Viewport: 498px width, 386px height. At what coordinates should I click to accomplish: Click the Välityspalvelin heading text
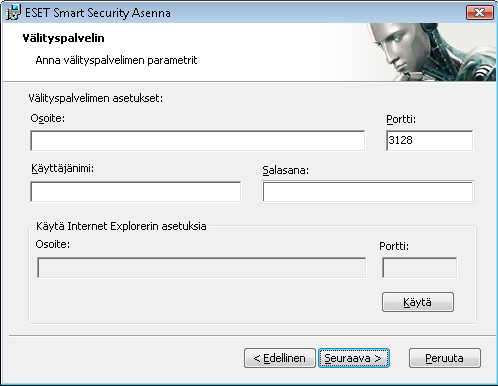click(63, 38)
